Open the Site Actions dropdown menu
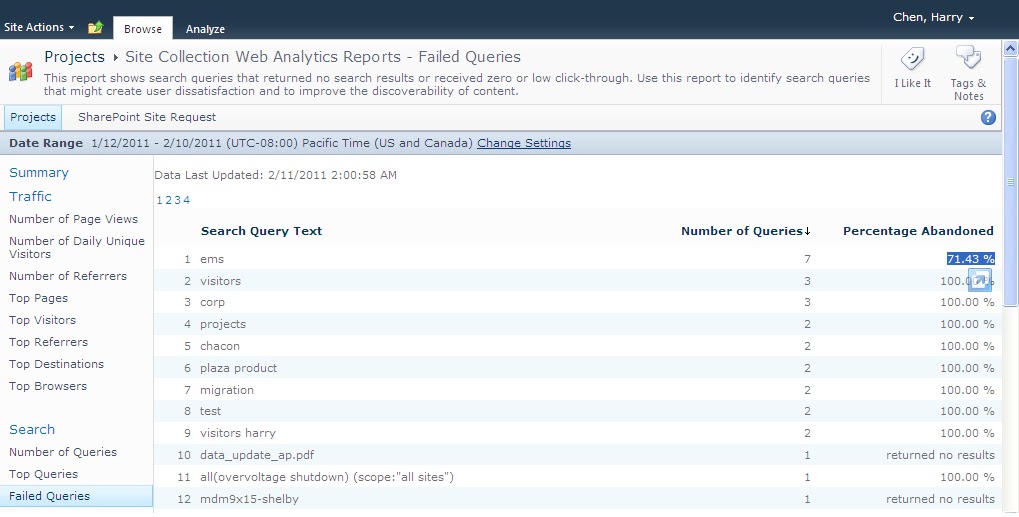 [39, 27]
